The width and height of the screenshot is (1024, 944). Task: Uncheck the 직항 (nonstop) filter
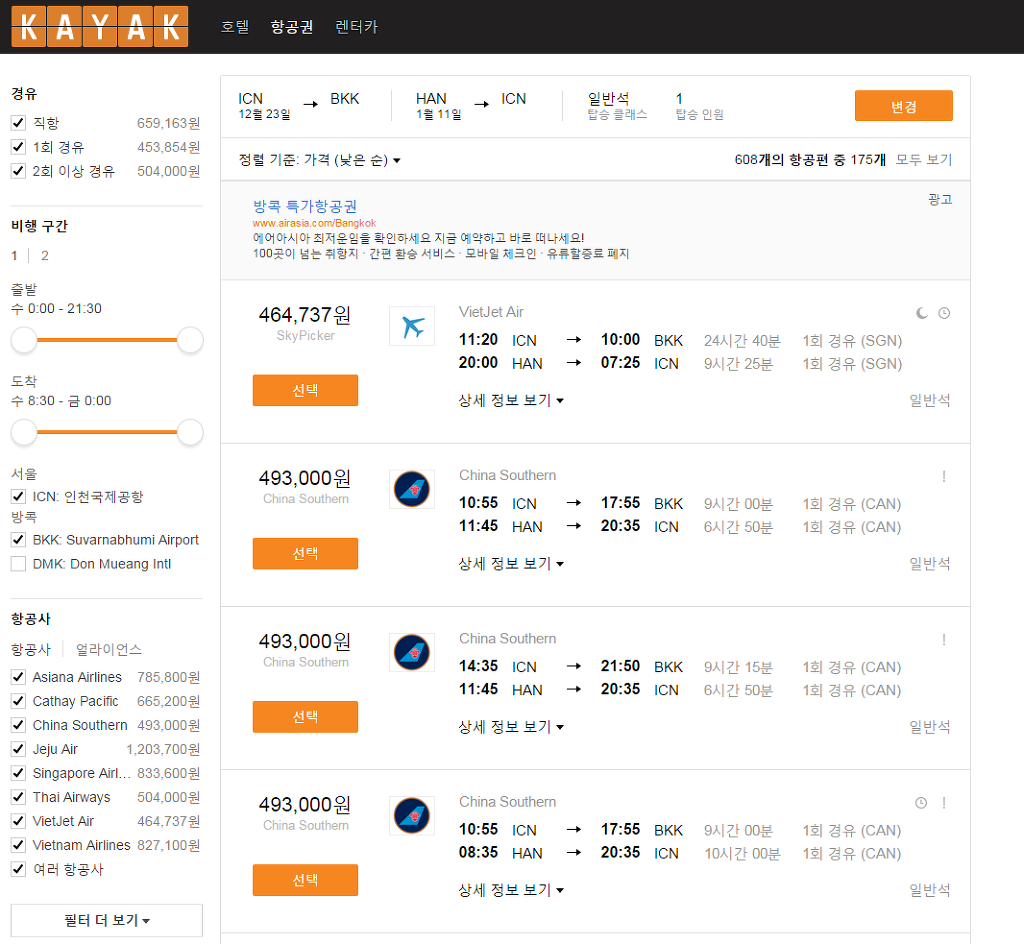(x=18, y=123)
